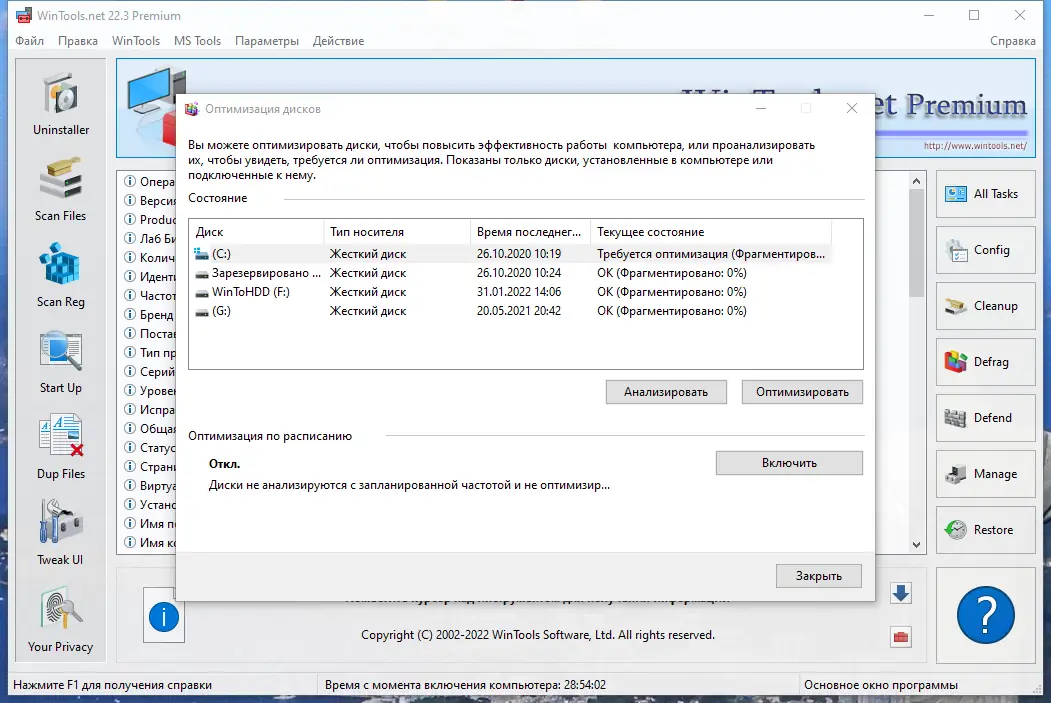The height and width of the screenshot is (703, 1051).
Task: Select the WinToHDD (F:) drive row
Action: 510,292
